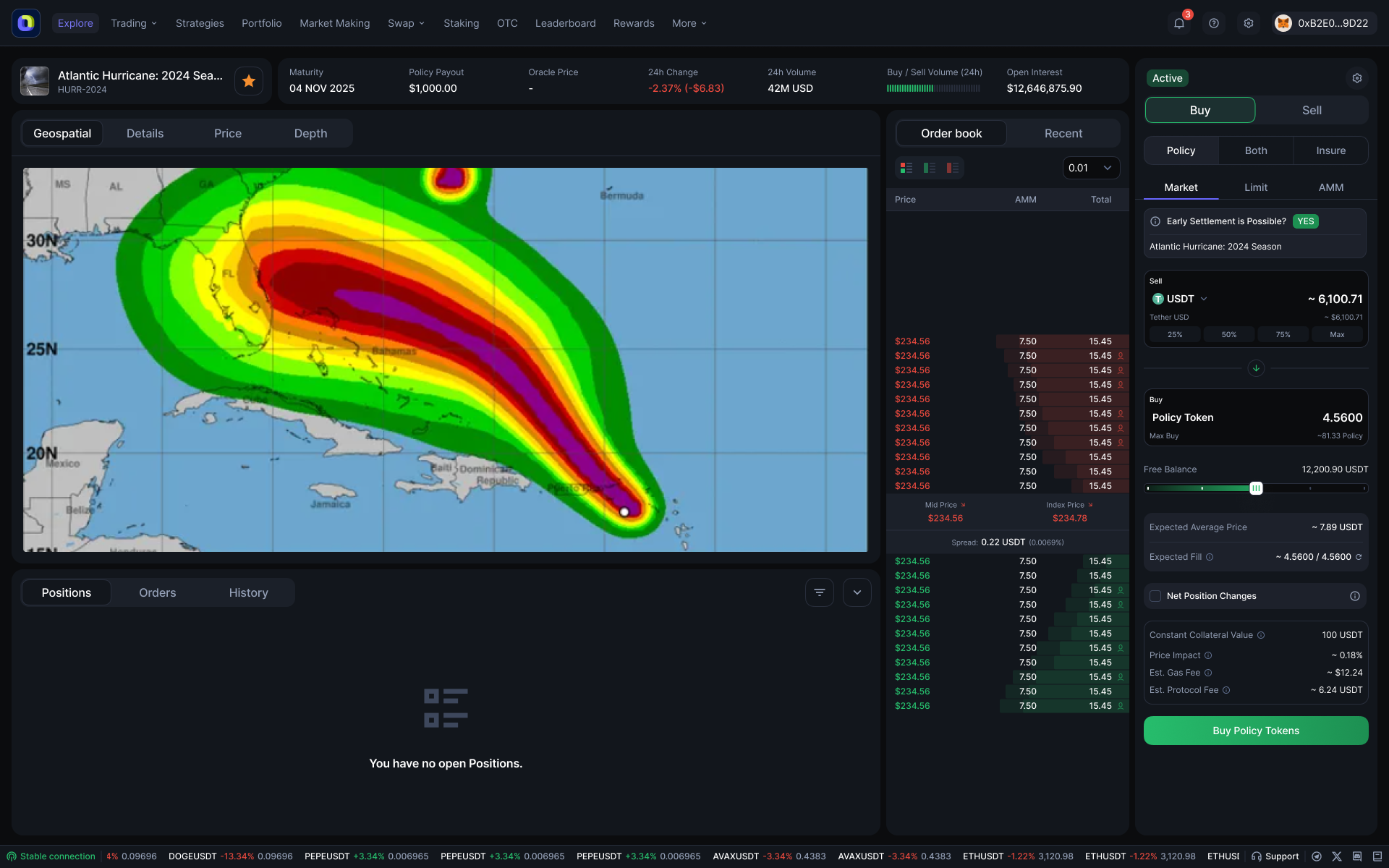Switch order book to buy-only green layout
The height and width of the screenshot is (868, 1389).
coord(930,167)
